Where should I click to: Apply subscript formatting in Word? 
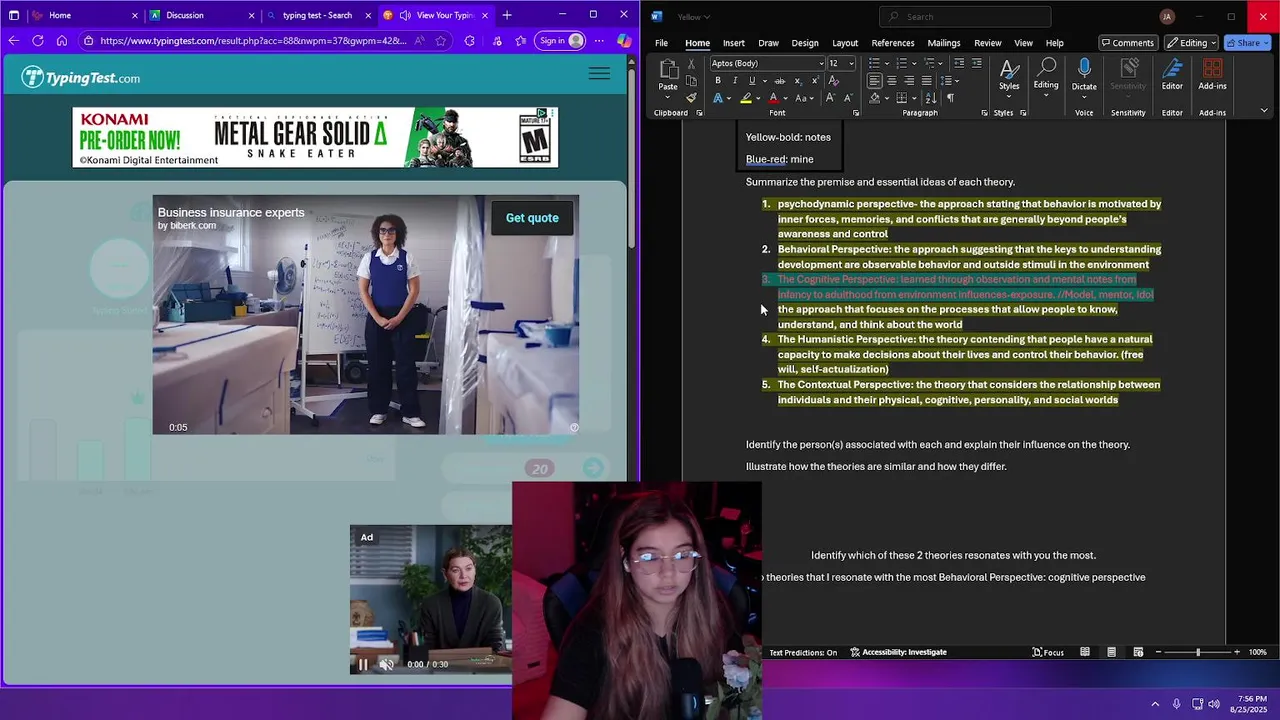(799, 81)
